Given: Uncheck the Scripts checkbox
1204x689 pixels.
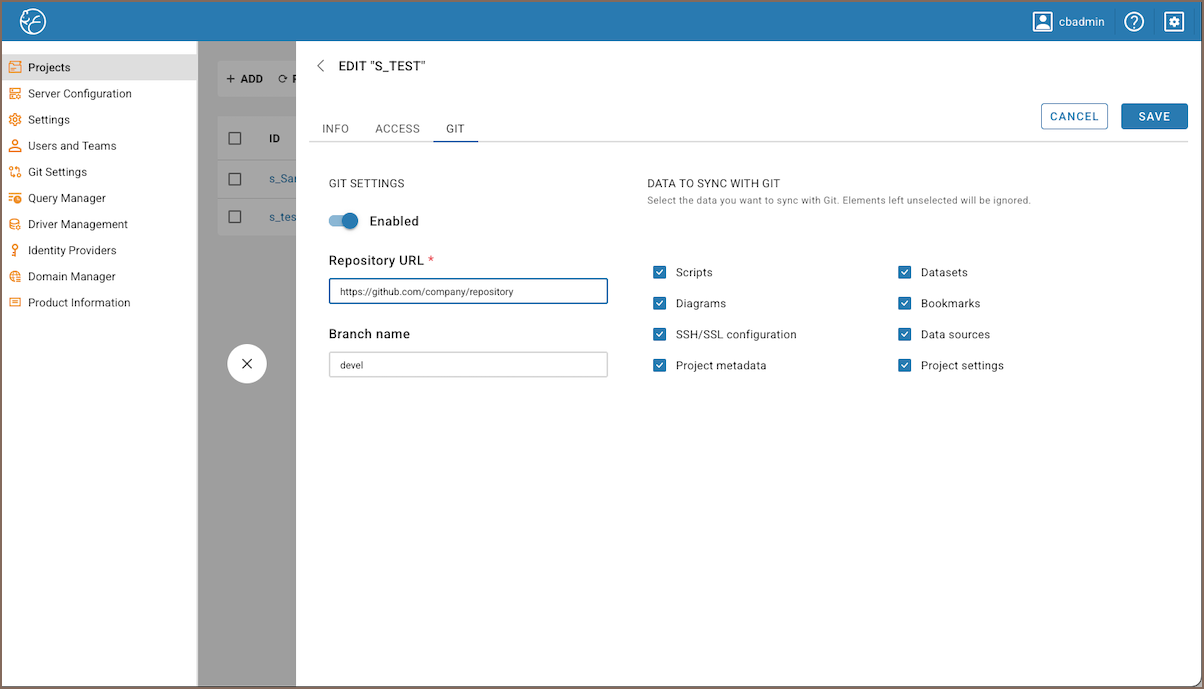Looking at the screenshot, I should (x=660, y=272).
